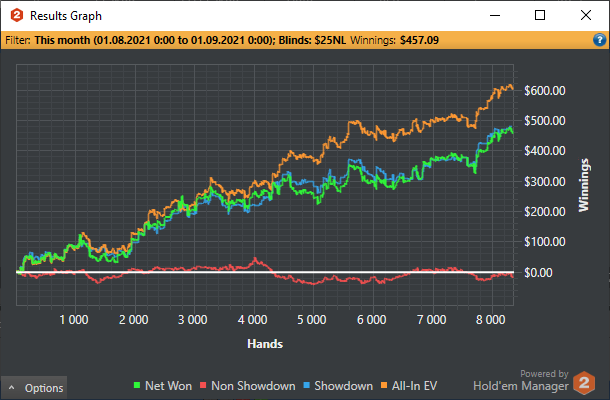Viewport: 610px width, 400px height.
Task: Expand the Options panel
Action: (x=34, y=388)
